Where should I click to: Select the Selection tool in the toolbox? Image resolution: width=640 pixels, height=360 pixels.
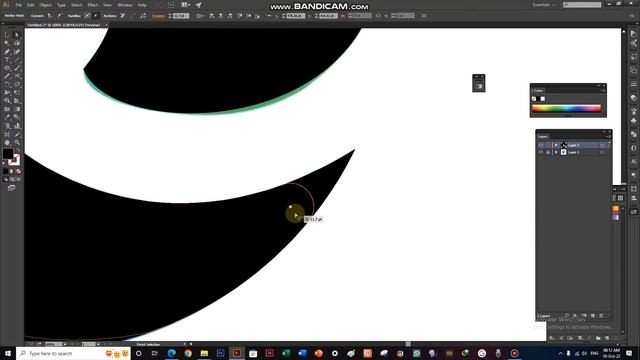click(7, 35)
